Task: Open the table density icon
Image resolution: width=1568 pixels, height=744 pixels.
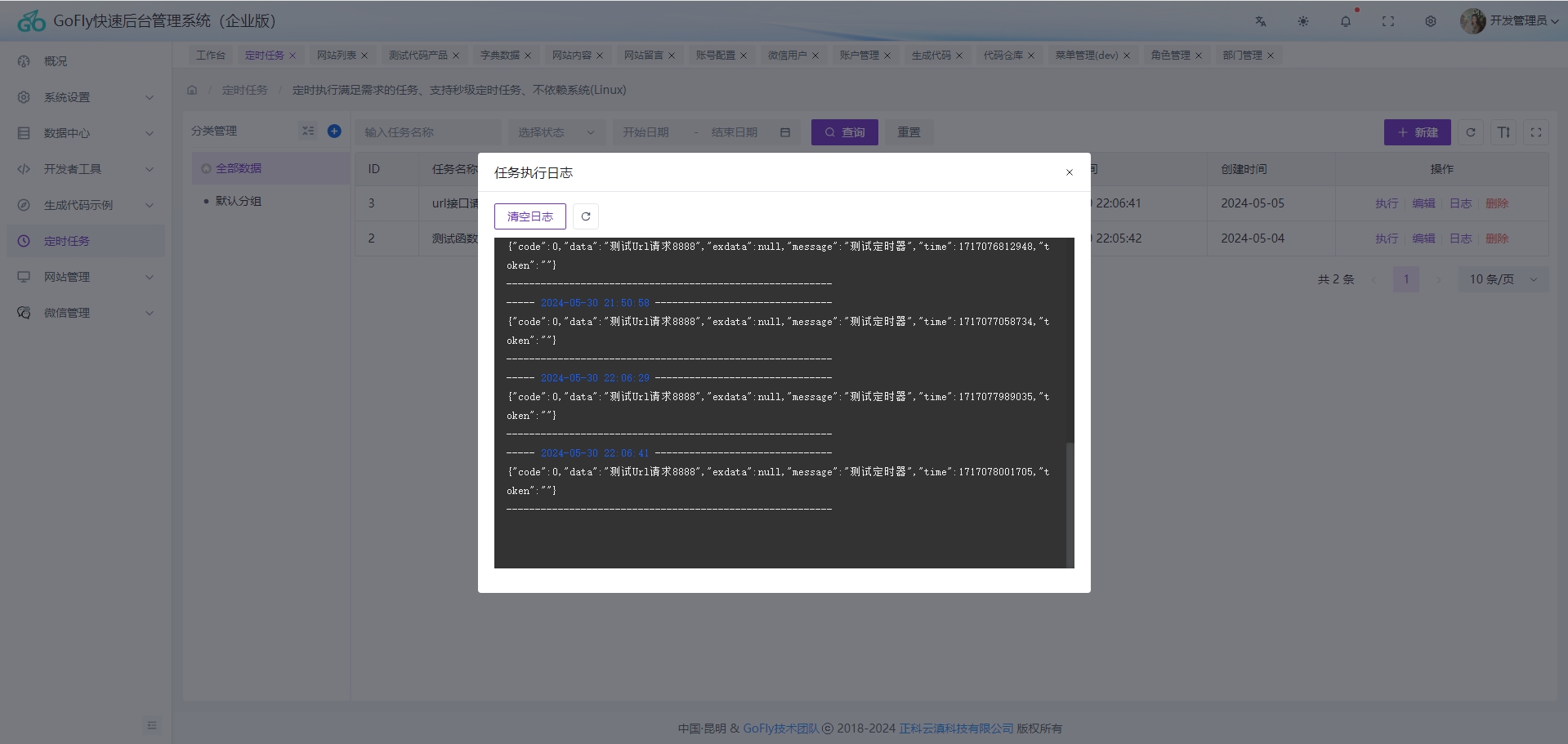Action: coord(1503,132)
